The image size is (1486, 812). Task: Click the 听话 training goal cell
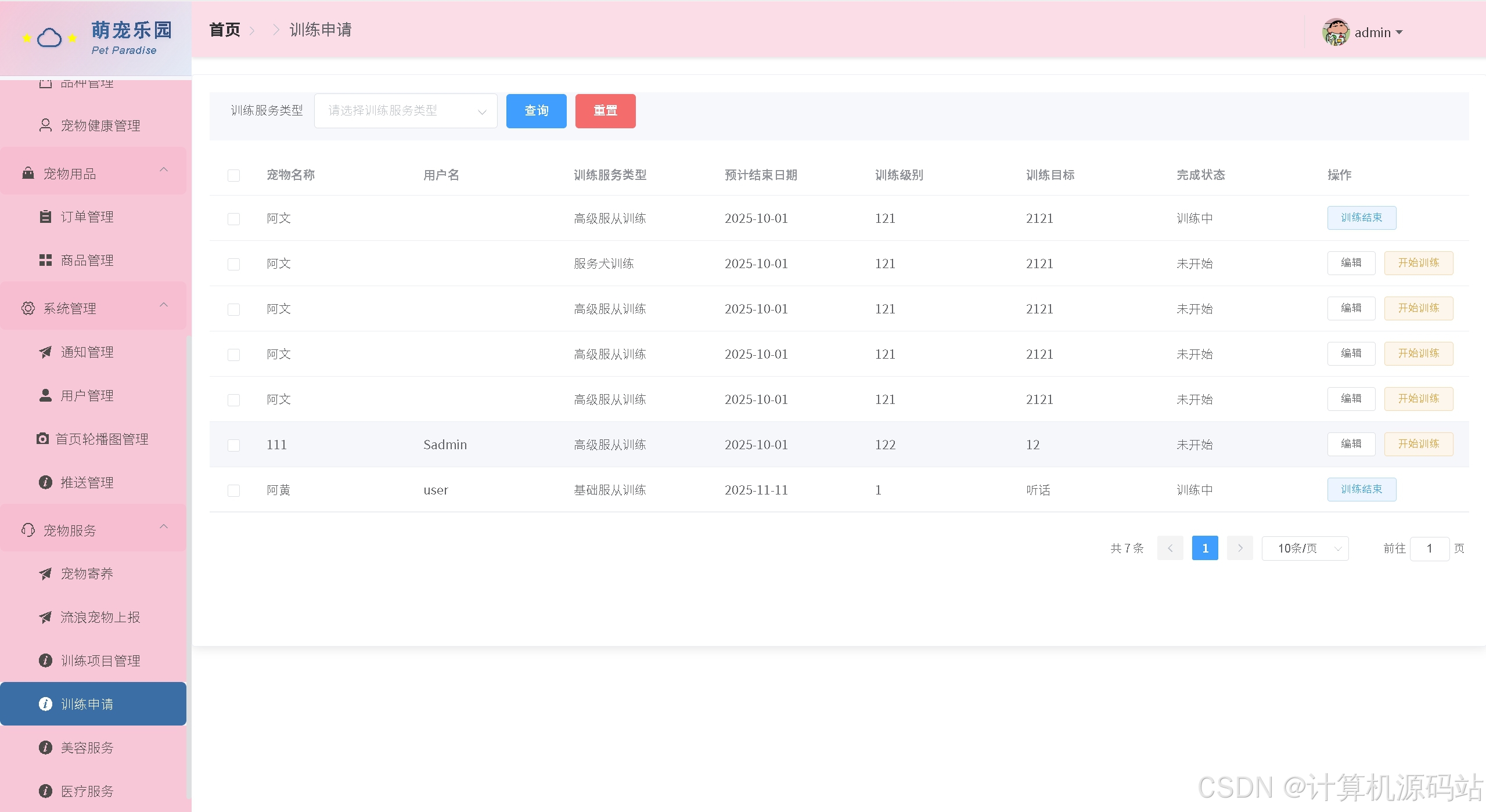[1038, 490]
